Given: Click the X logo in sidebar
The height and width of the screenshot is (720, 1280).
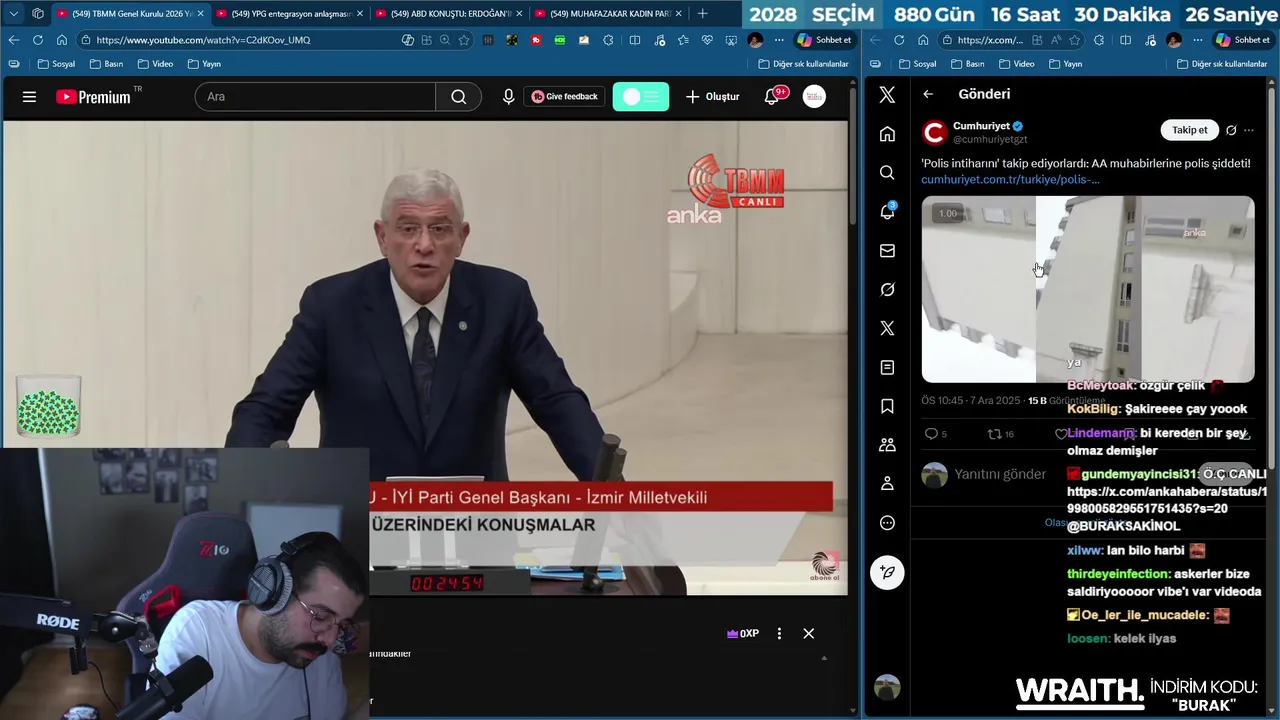Looking at the screenshot, I should click(887, 95).
